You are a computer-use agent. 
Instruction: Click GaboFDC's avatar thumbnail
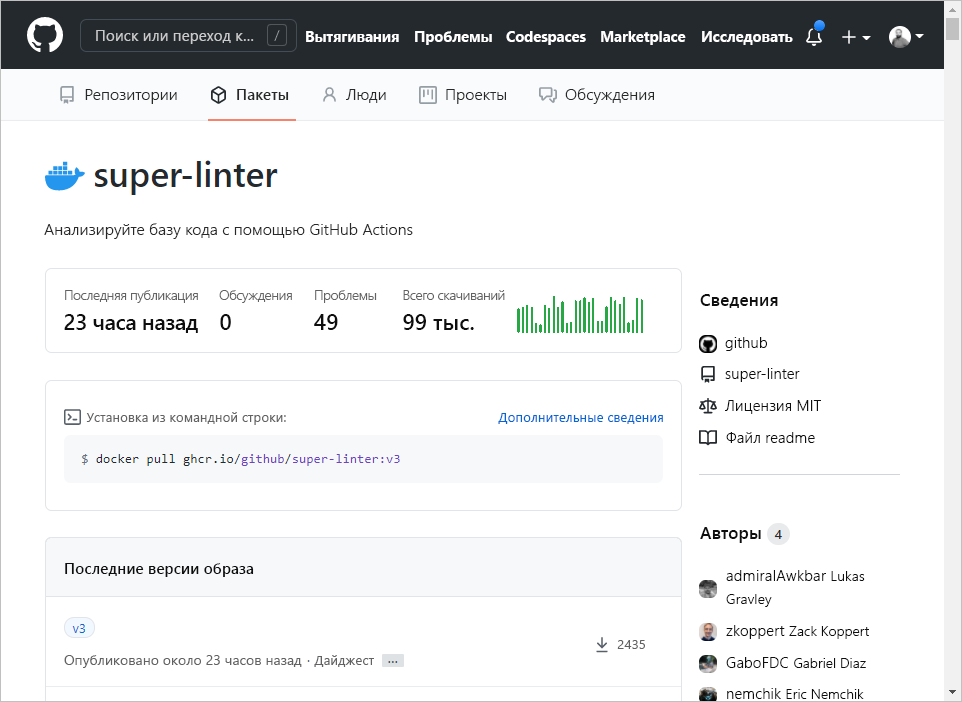tap(708, 663)
